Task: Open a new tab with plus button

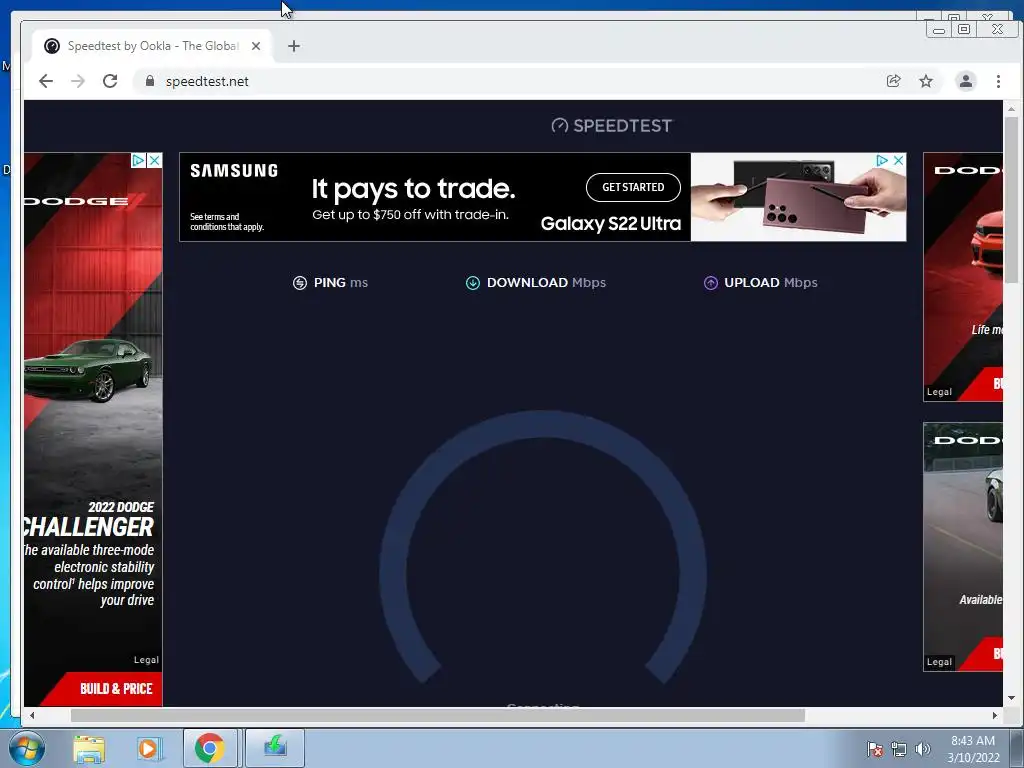Action: pyautogui.click(x=294, y=46)
